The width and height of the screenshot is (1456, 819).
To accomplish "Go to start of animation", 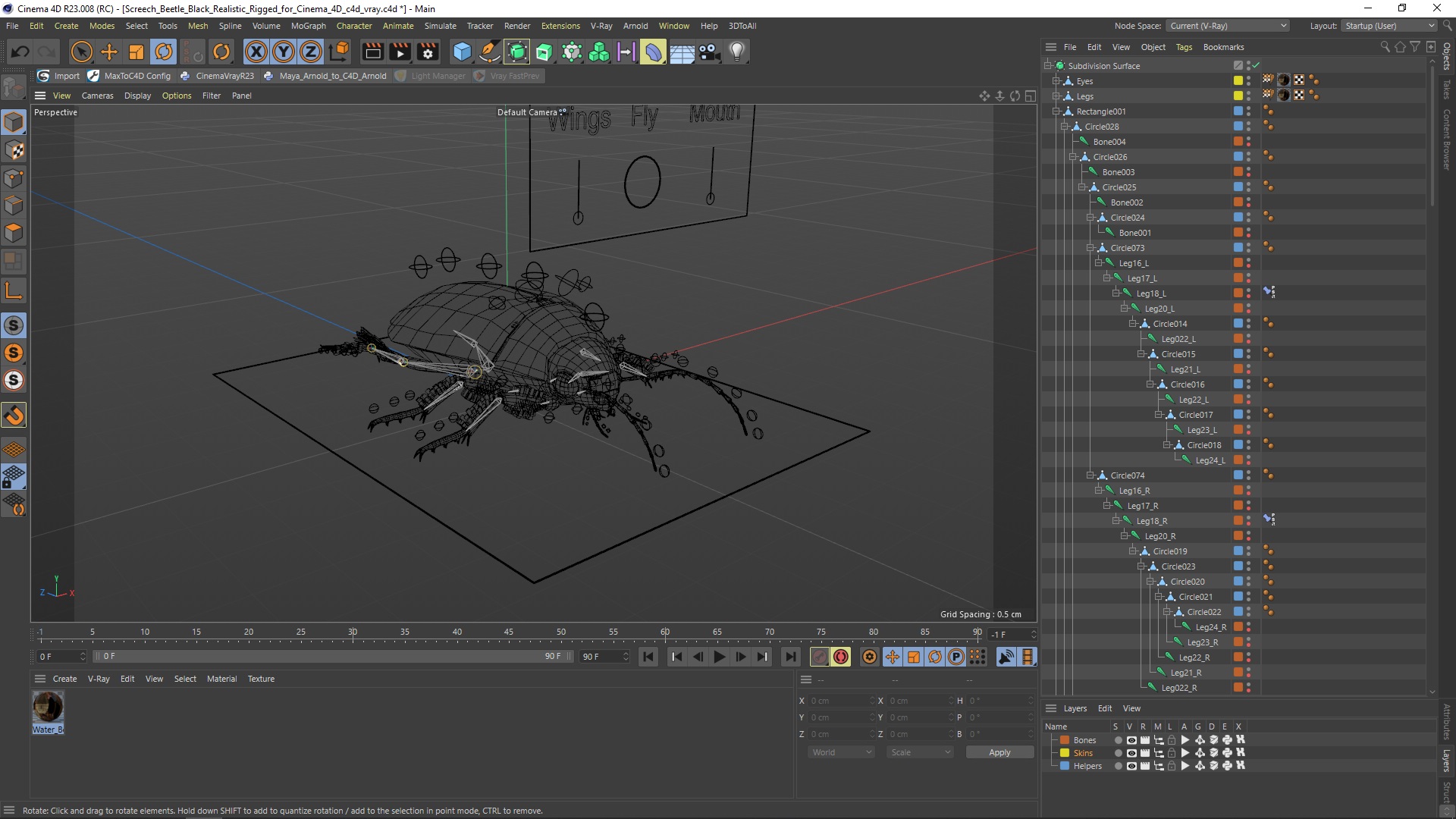I will click(x=648, y=657).
